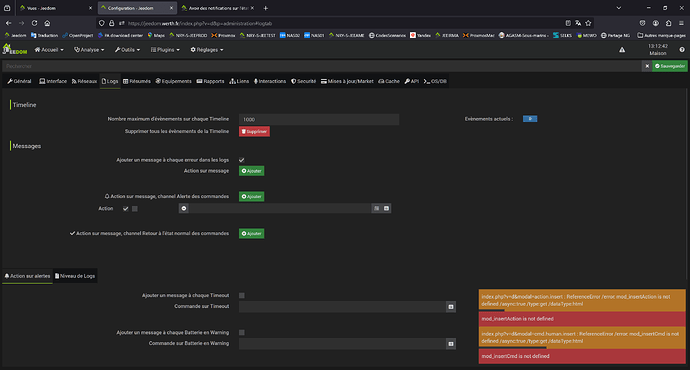Dismiss the 'mod_insertAction is not defined' red alert
The height and width of the screenshot is (370, 690).
[582, 319]
